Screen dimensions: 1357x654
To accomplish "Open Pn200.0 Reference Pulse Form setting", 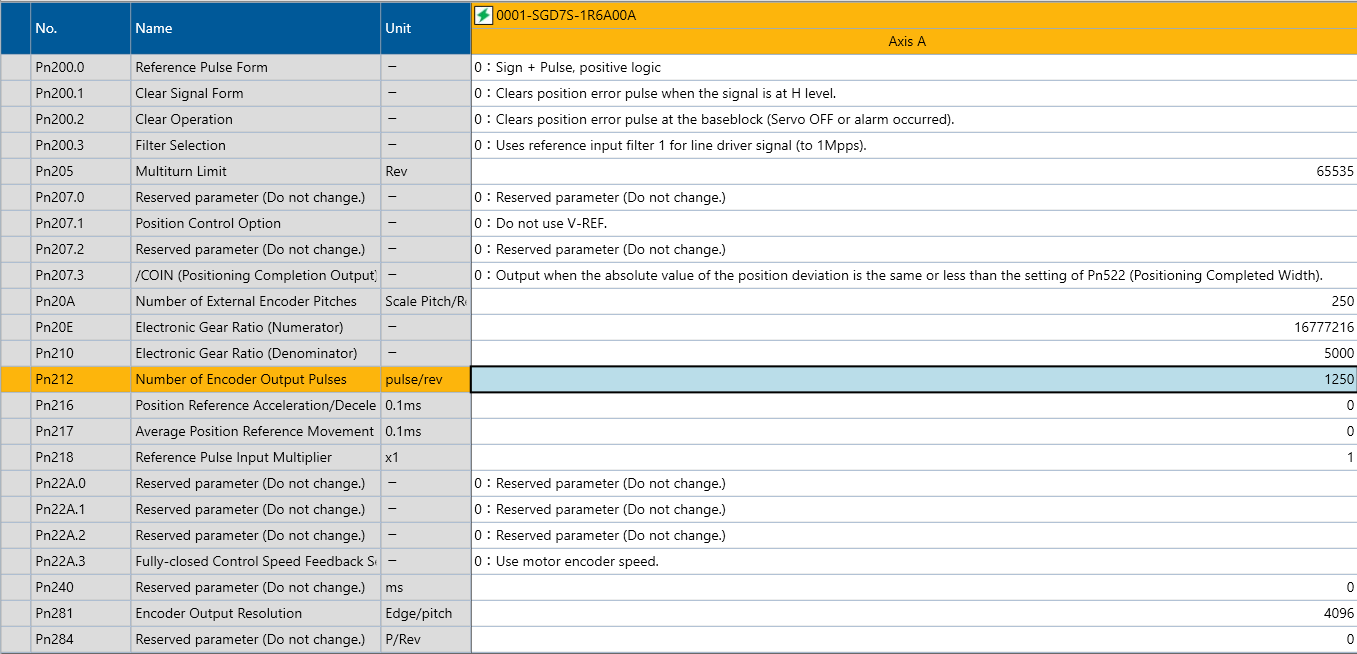I will tap(913, 67).
